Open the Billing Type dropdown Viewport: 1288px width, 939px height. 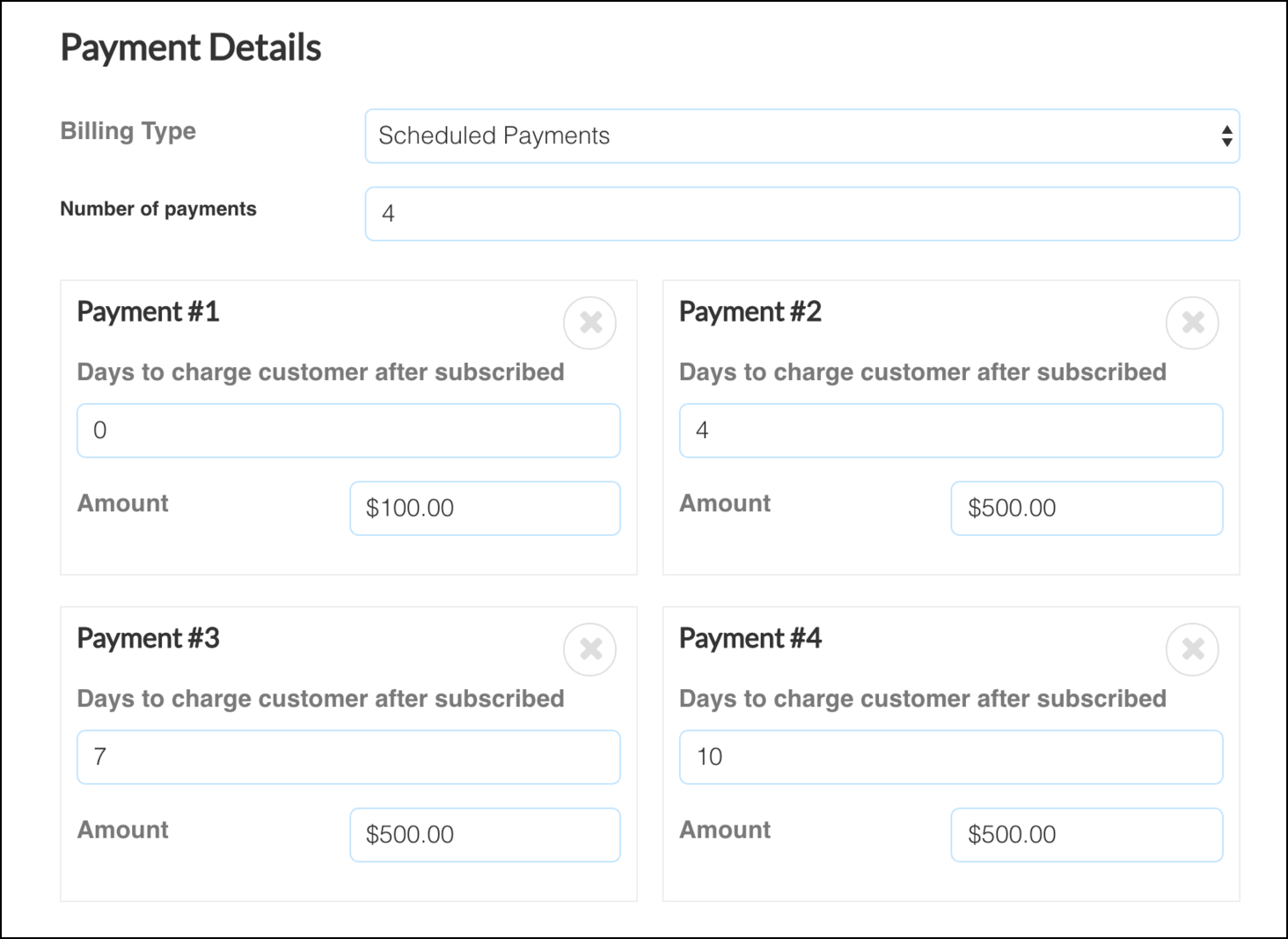(x=801, y=136)
